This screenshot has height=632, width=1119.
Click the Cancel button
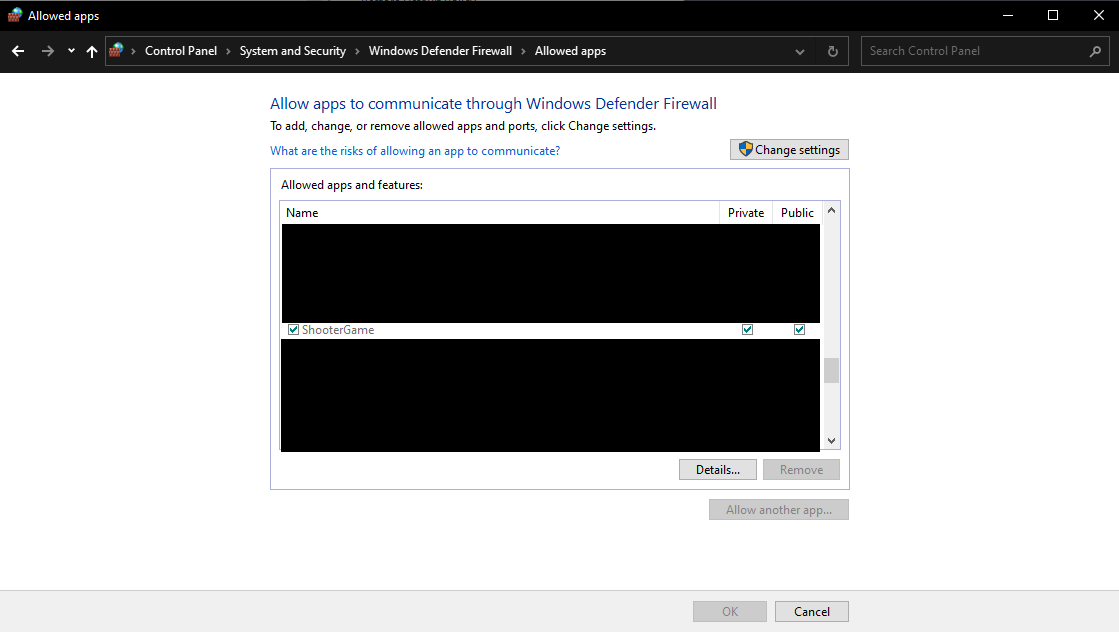point(812,611)
